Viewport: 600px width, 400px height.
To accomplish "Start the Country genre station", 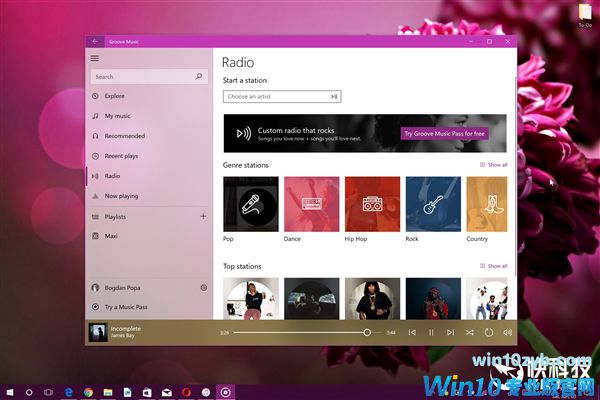I will point(487,204).
